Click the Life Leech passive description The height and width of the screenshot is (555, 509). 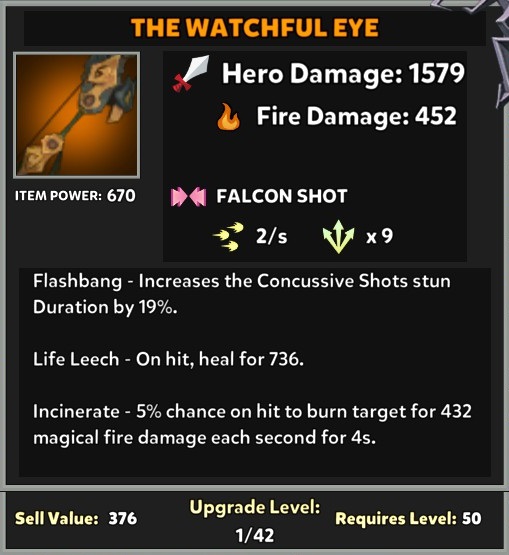click(x=168, y=359)
